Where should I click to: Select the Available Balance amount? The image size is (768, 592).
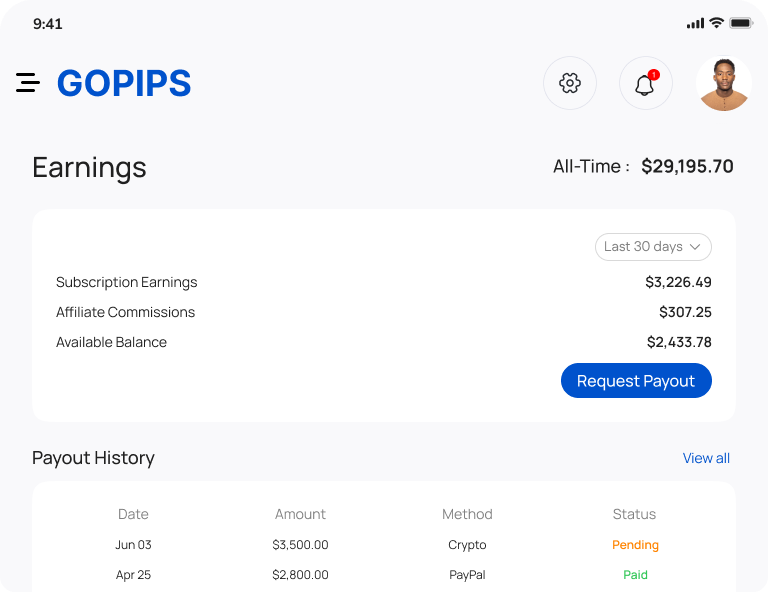pyautogui.click(x=679, y=342)
